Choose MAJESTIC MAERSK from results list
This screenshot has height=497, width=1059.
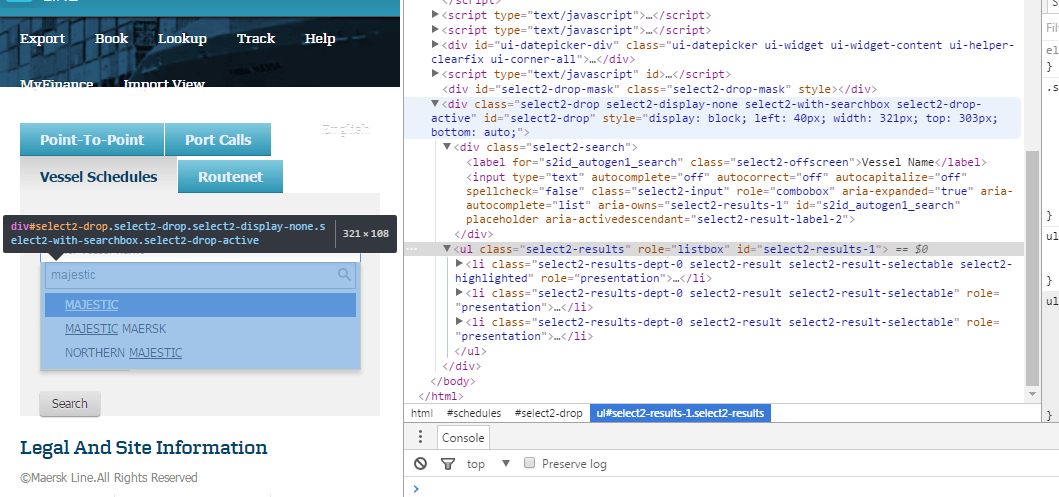click(115, 329)
